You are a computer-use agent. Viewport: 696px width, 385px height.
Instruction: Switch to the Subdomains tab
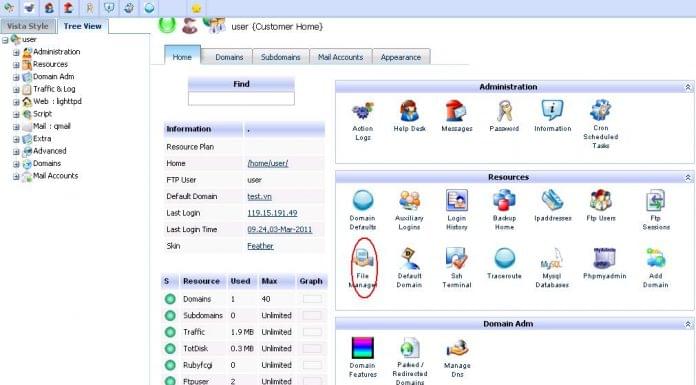coord(281,57)
